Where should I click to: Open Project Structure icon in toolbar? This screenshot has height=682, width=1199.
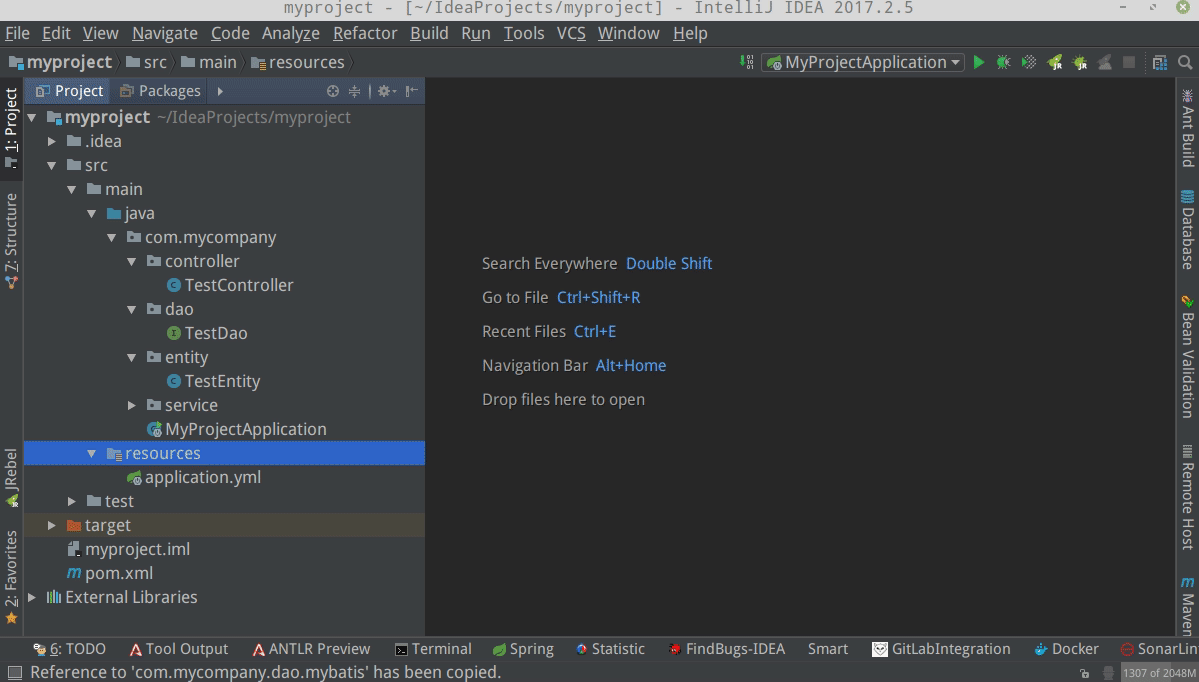tap(1160, 62)
